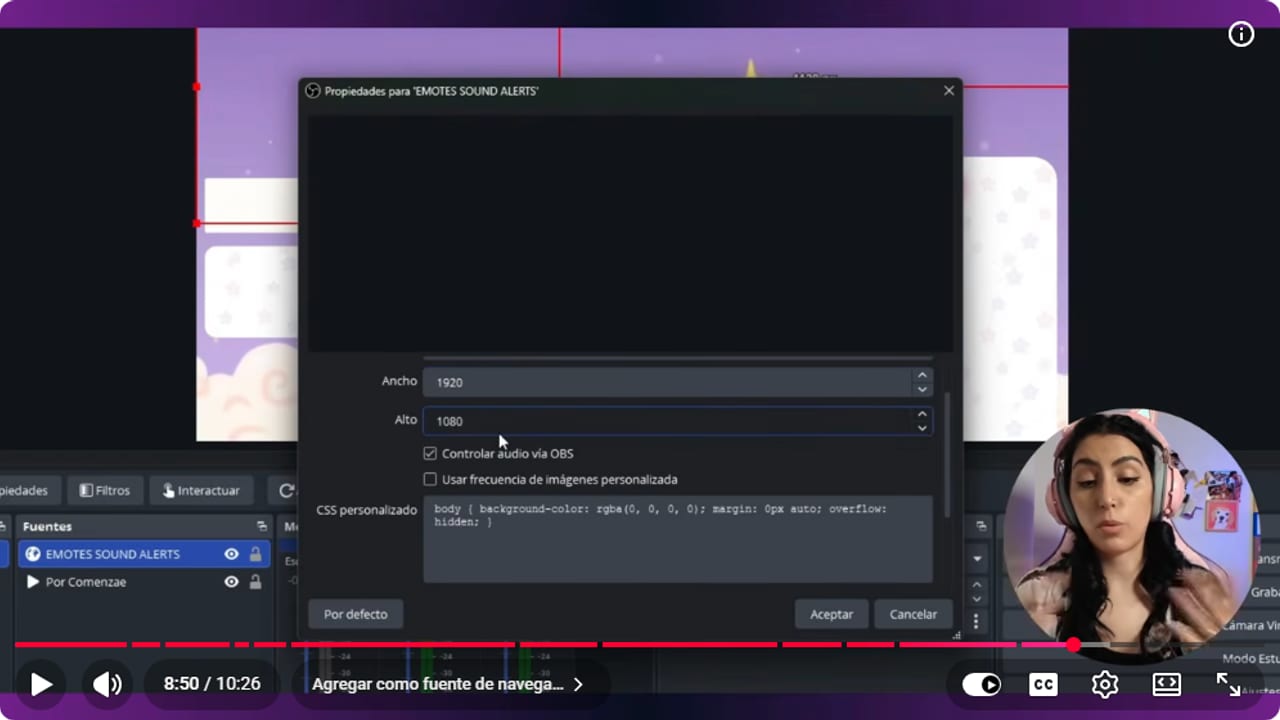Screen dimensions: 1280x720
Task: Click inside the CSS personalizado text box
Action: coord(678,539)
